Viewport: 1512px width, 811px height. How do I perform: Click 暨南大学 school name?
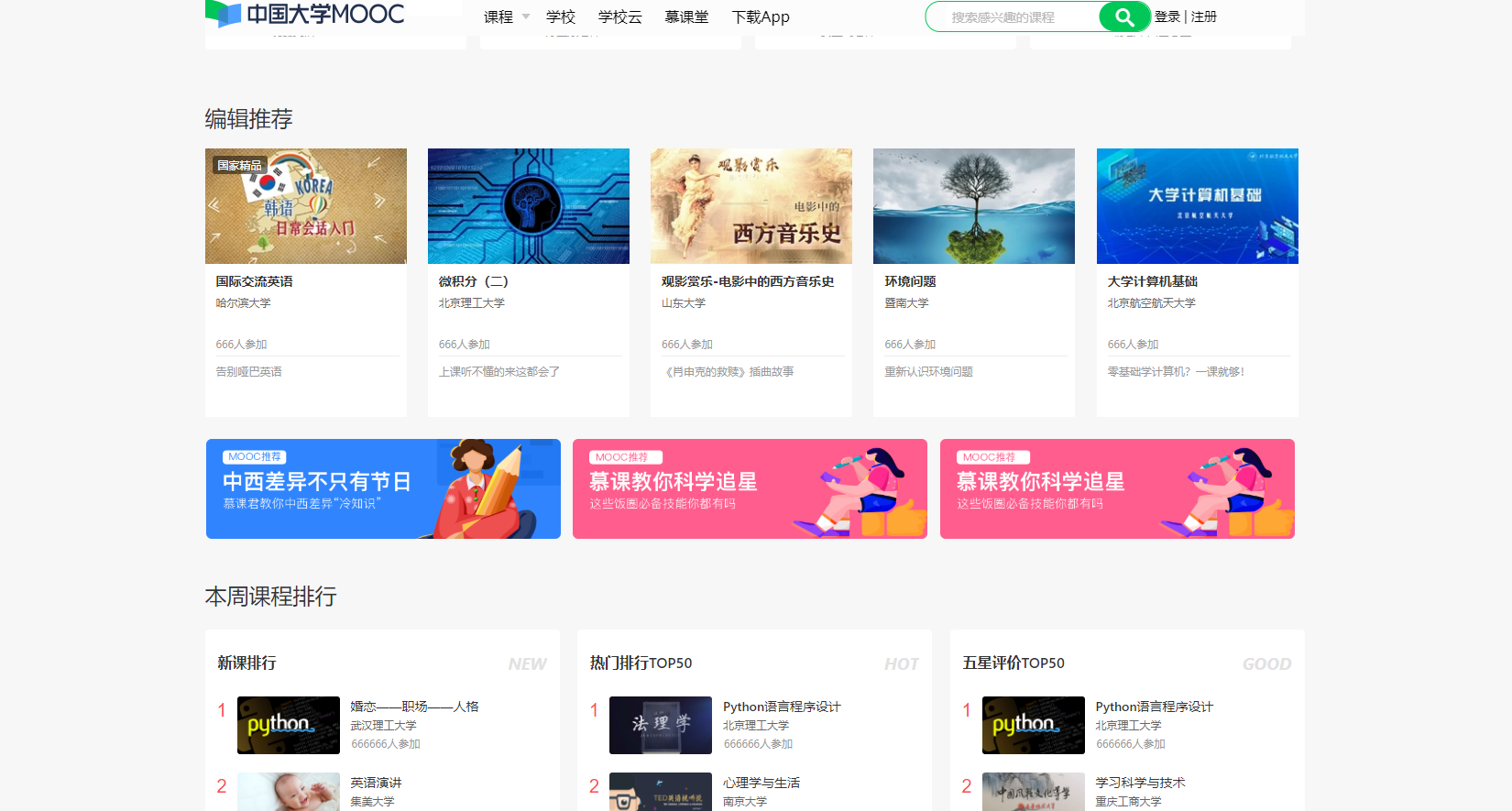pos(906,303)
